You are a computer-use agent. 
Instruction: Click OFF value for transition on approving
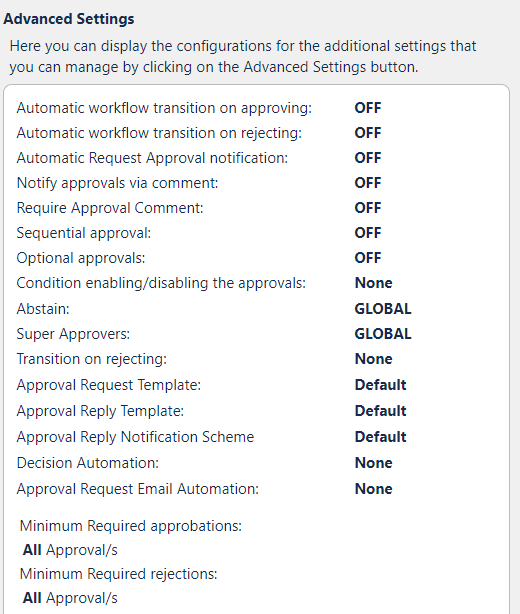(x=368, y=108)
